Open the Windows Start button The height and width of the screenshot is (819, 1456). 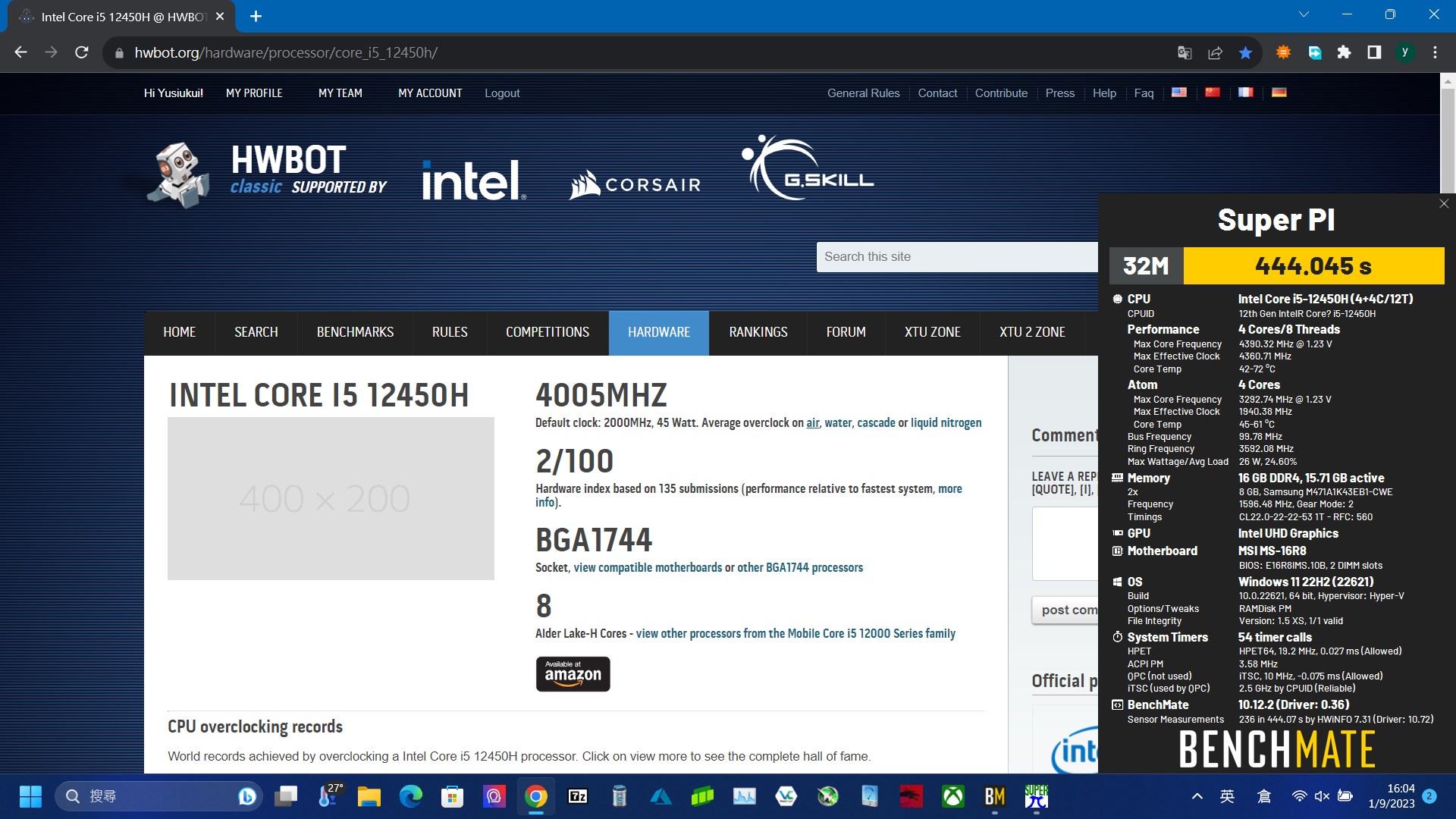(30, 796)
